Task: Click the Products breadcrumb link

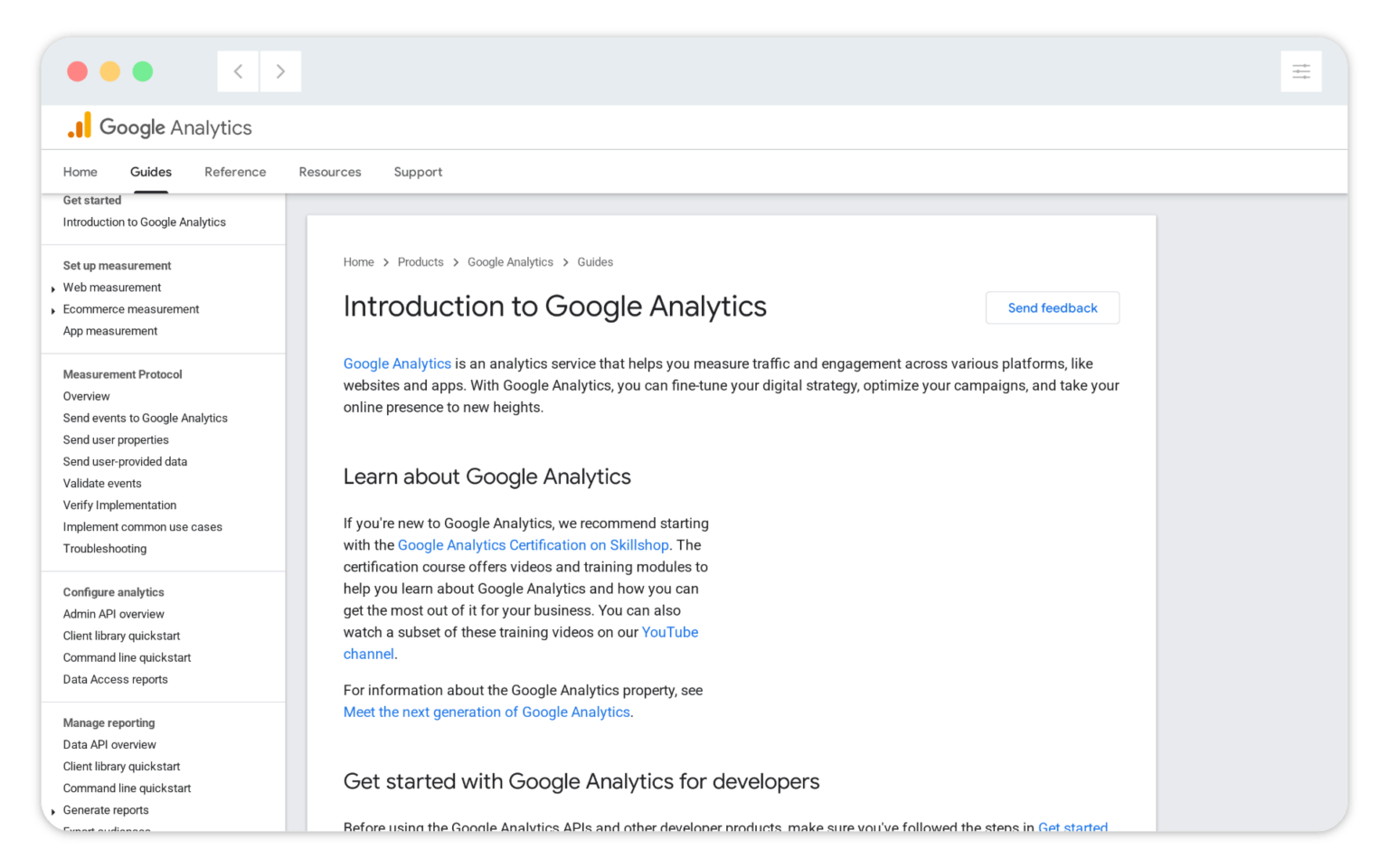Action: tap(420, 262)
